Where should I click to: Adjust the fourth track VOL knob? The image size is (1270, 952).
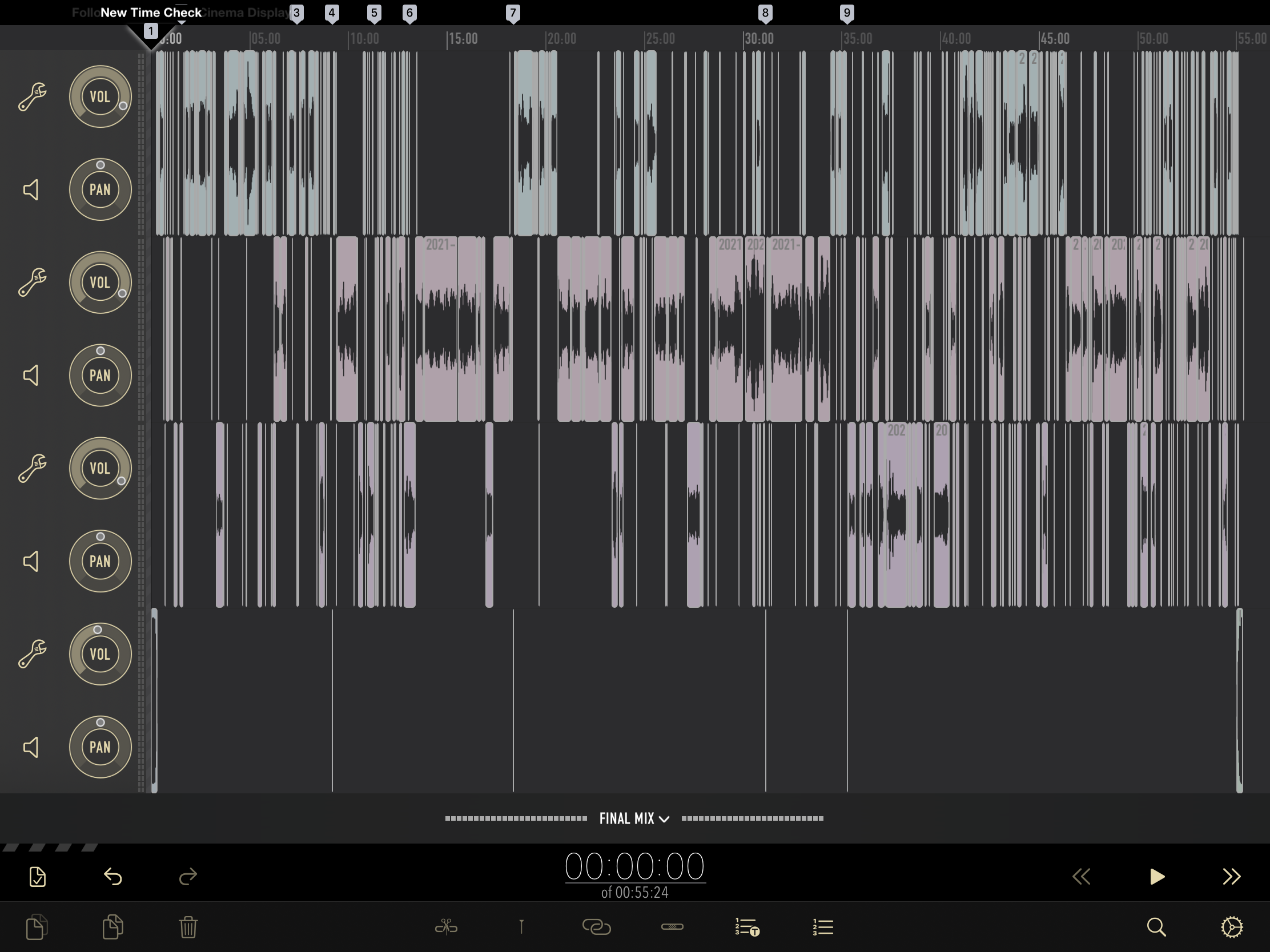[x=101, y=654]
